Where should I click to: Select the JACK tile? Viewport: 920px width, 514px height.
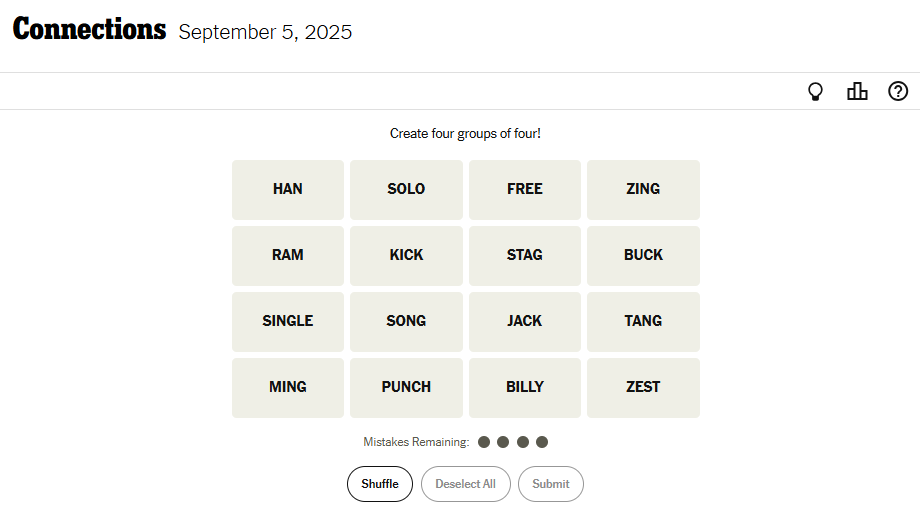click(x=524, y=321)
